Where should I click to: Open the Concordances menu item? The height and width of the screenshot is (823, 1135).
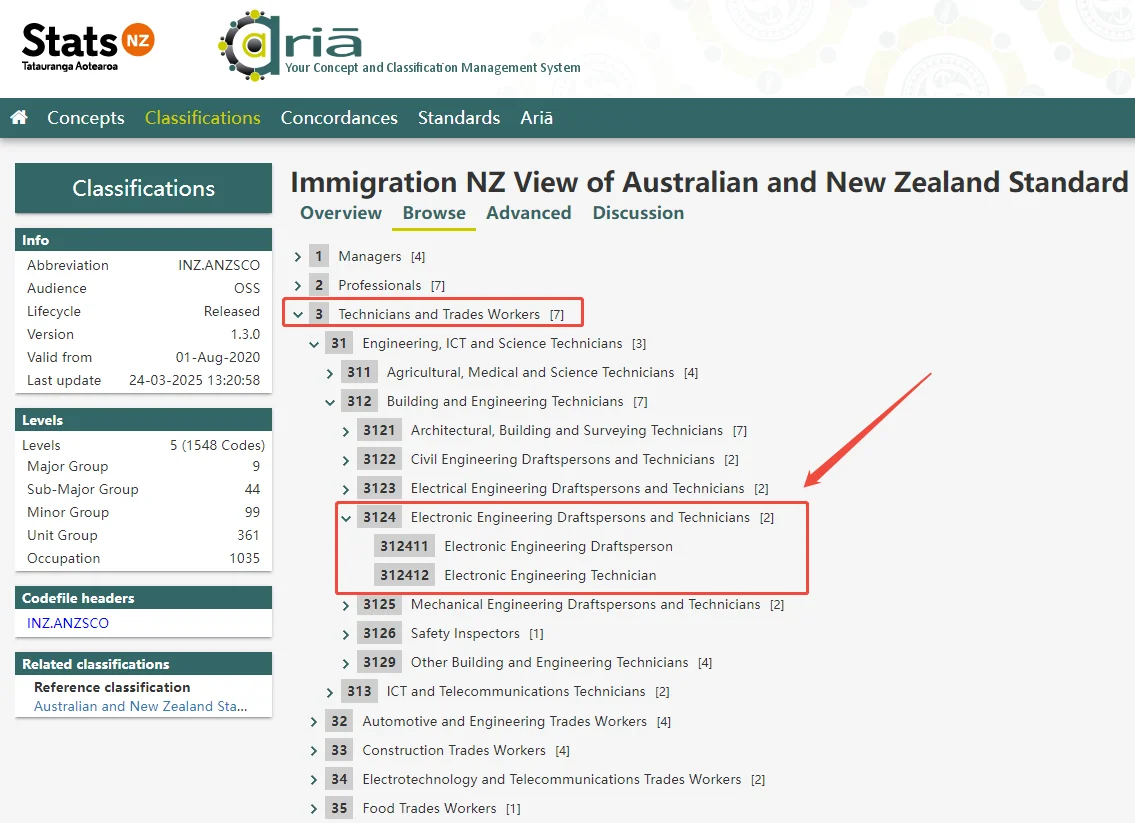tap(339, 118)
